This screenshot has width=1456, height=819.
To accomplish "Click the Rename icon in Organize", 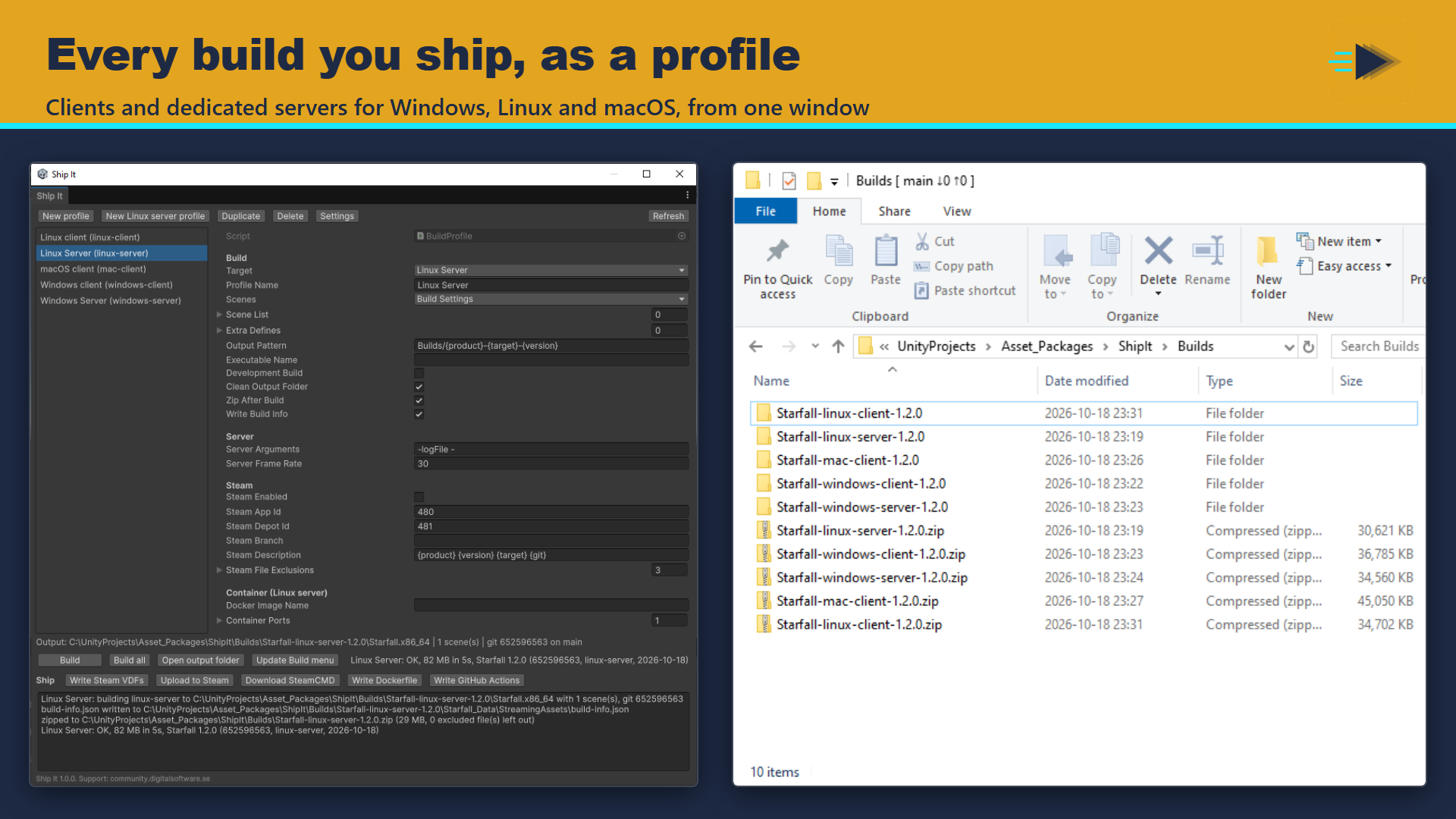I will point(1207,250).
